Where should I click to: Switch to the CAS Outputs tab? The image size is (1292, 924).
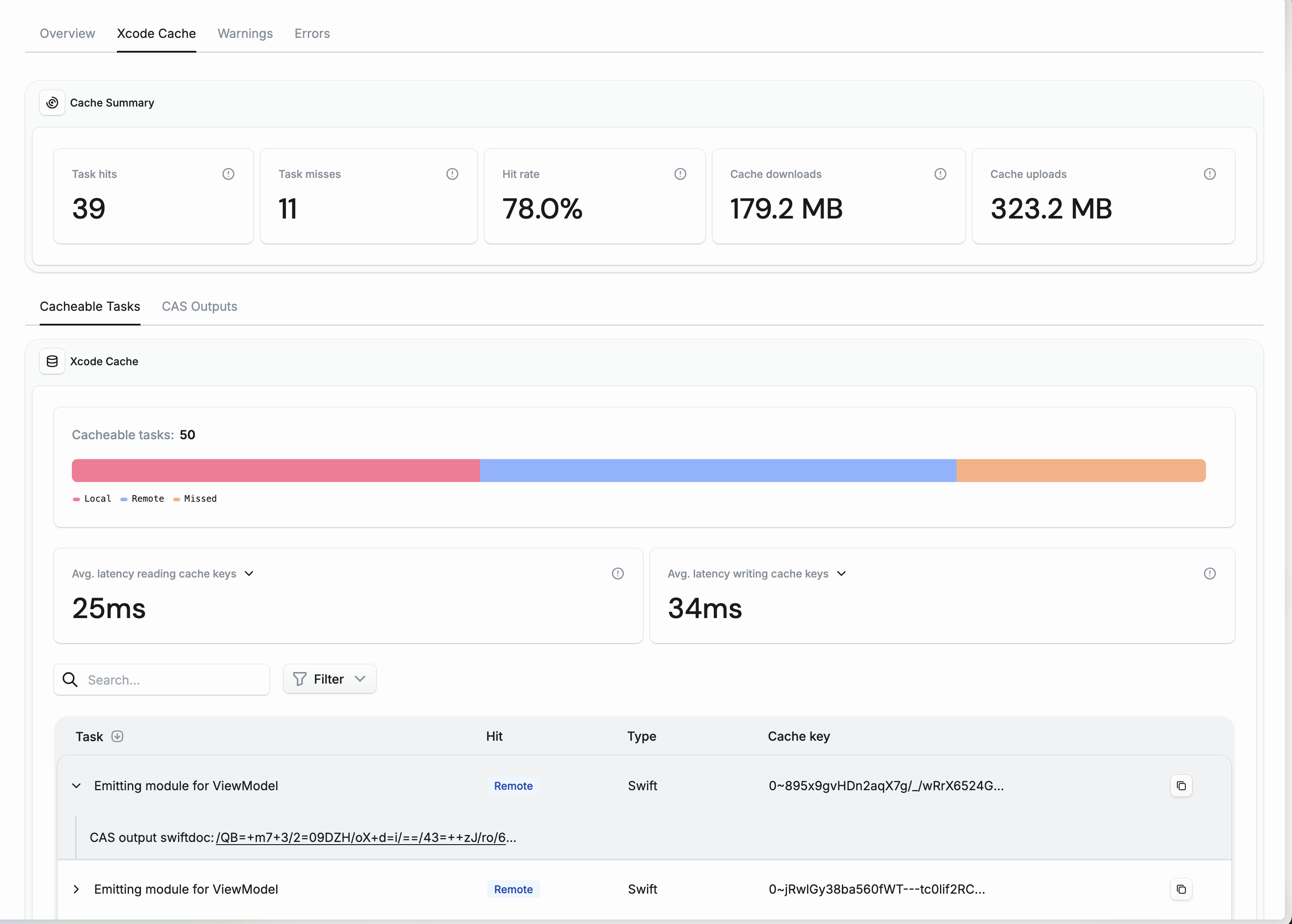199,306
